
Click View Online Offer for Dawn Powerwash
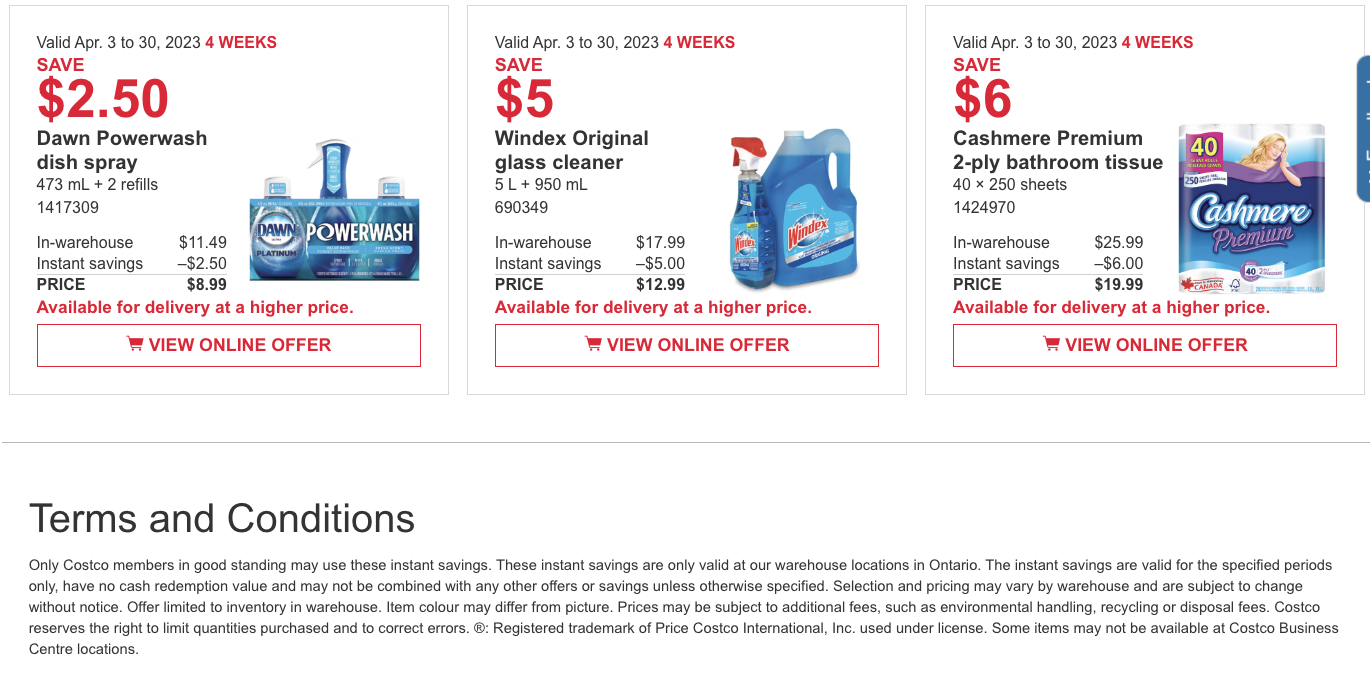228,344
